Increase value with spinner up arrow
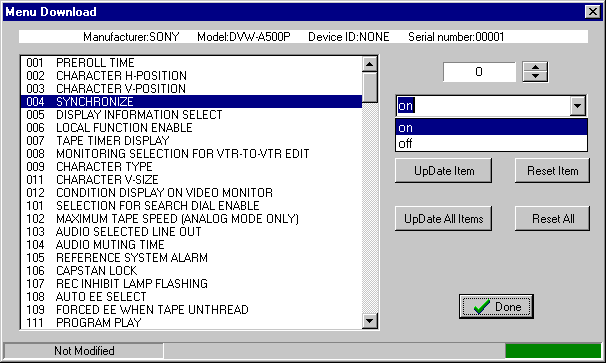 click(535, 67)
